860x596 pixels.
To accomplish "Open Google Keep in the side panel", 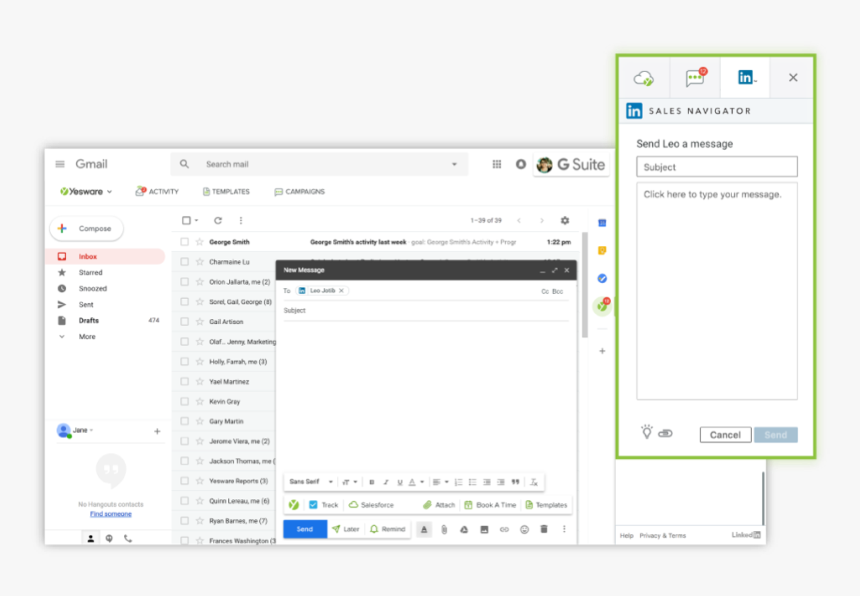I will pyautogui.click(x=602, y=251).
